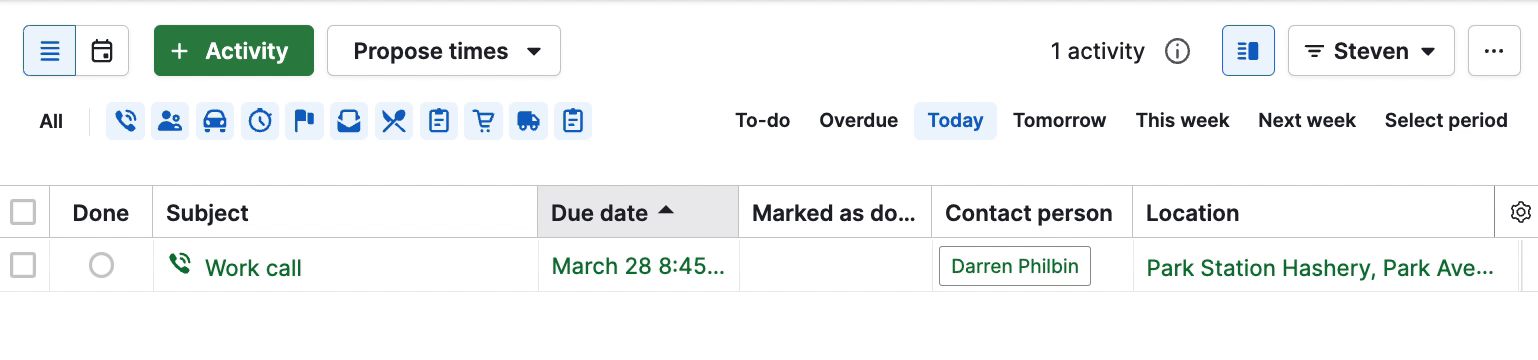Mark Work call as done
The width and height of the screenshot is (1538, 360).
click(x=101, y=266)
